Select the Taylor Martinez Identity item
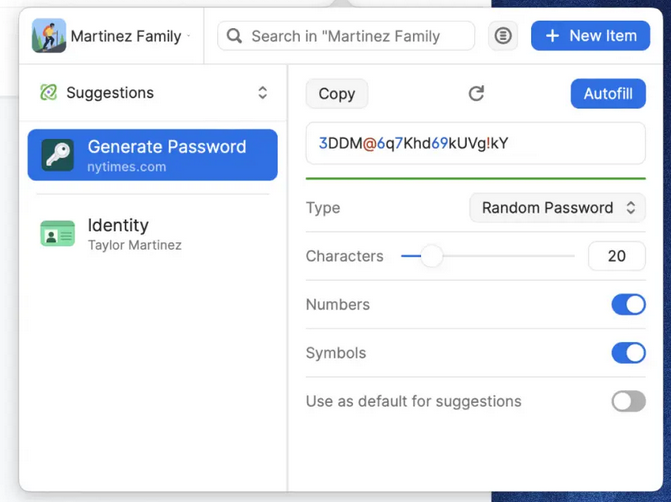Screen dimensions: 671x502 [135, 234]
